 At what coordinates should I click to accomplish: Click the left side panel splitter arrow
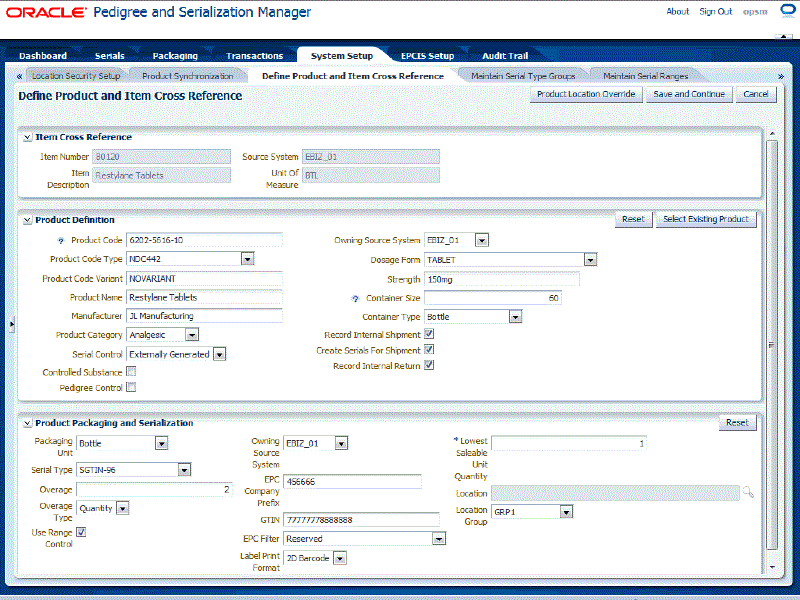point(12,324)
